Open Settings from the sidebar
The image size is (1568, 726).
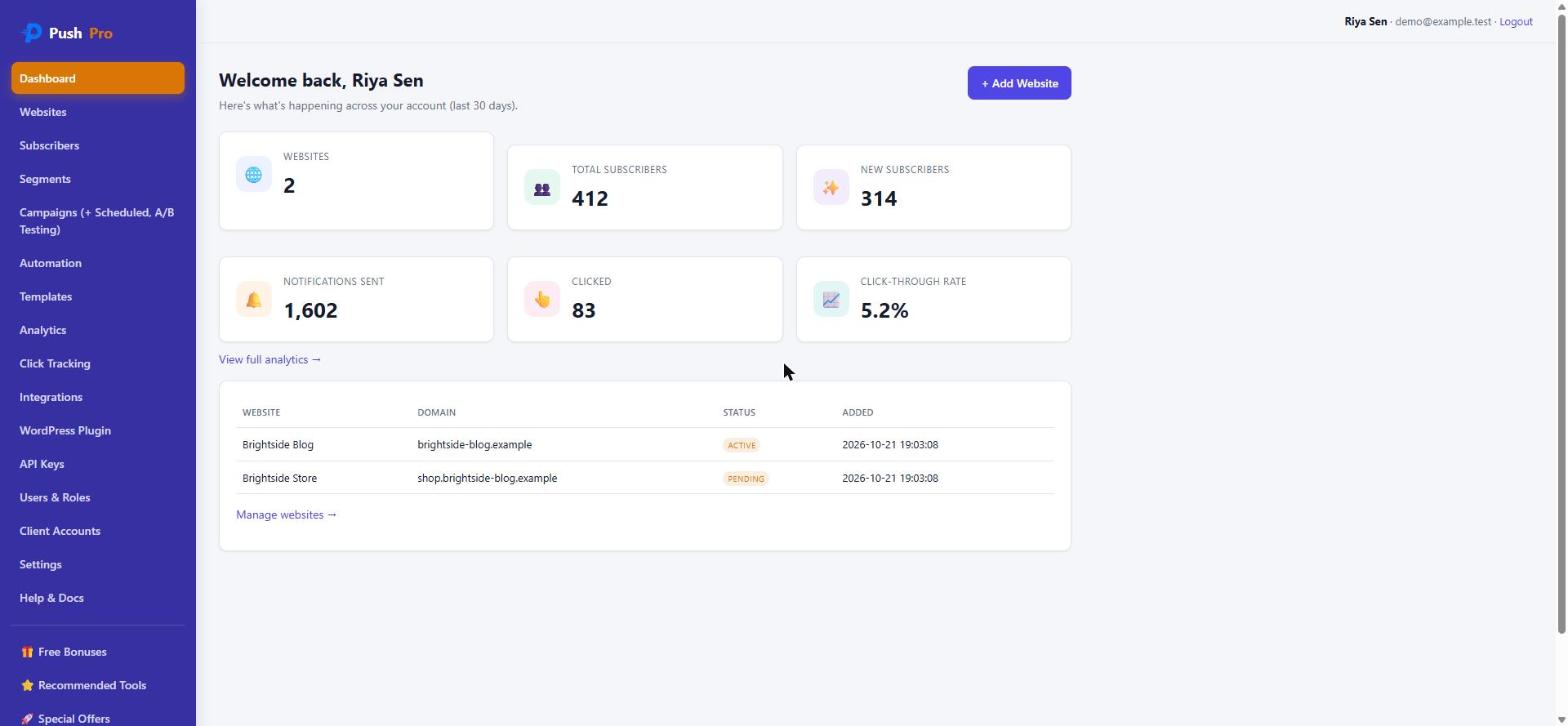98,565
